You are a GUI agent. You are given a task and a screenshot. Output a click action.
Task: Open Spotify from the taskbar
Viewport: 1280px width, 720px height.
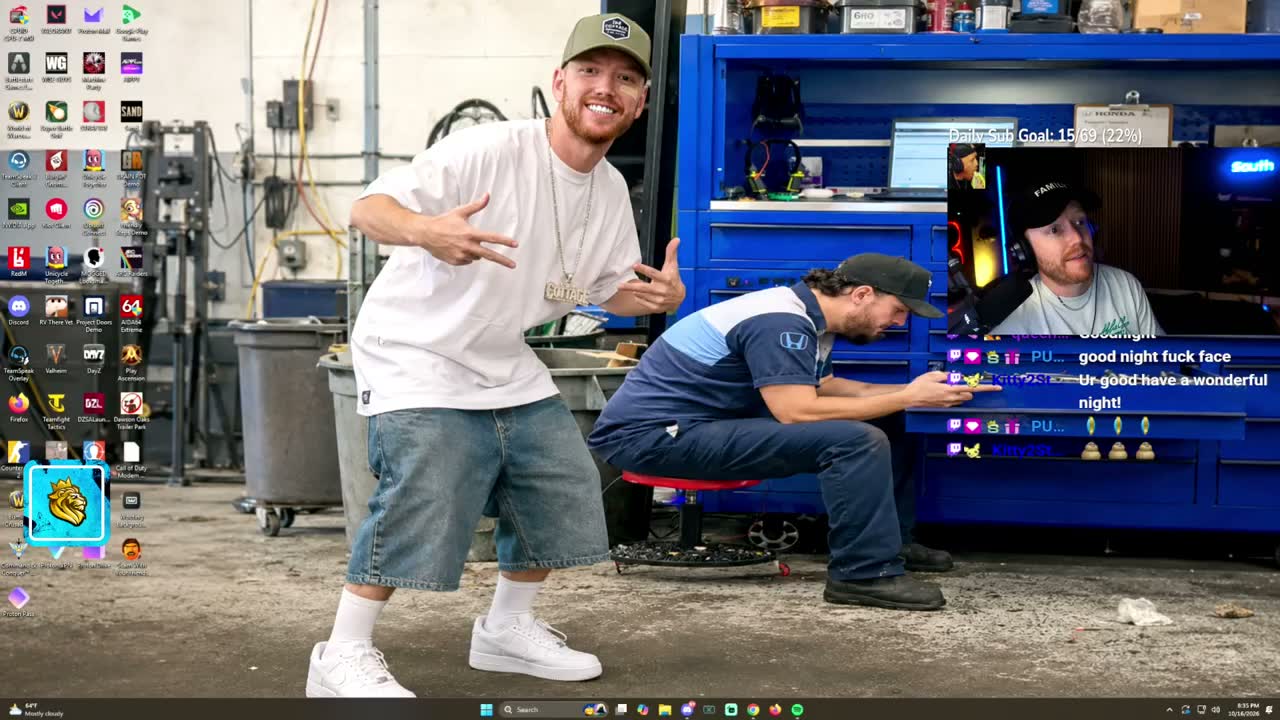tap(797, 709)
